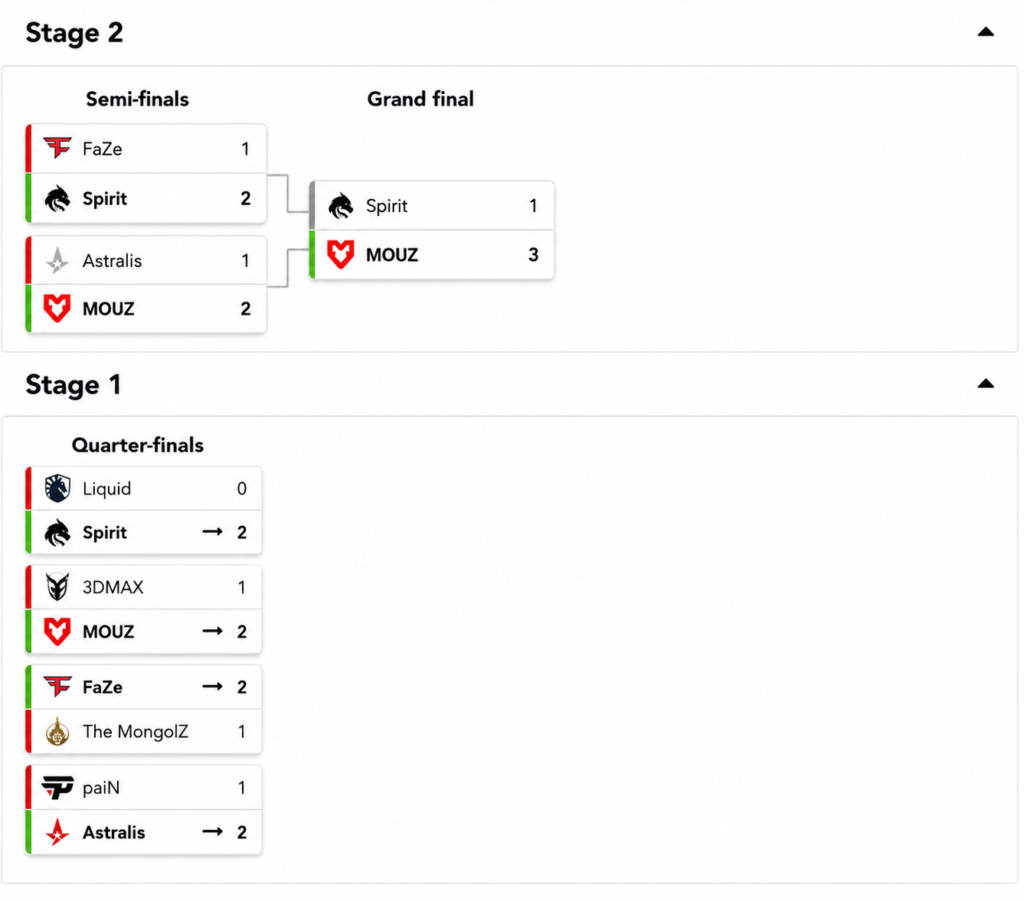Click the advance arrow next to quarter-finals Spirit
The width and height of the screenshot is (1024, 901).
[x=212, y=532]
